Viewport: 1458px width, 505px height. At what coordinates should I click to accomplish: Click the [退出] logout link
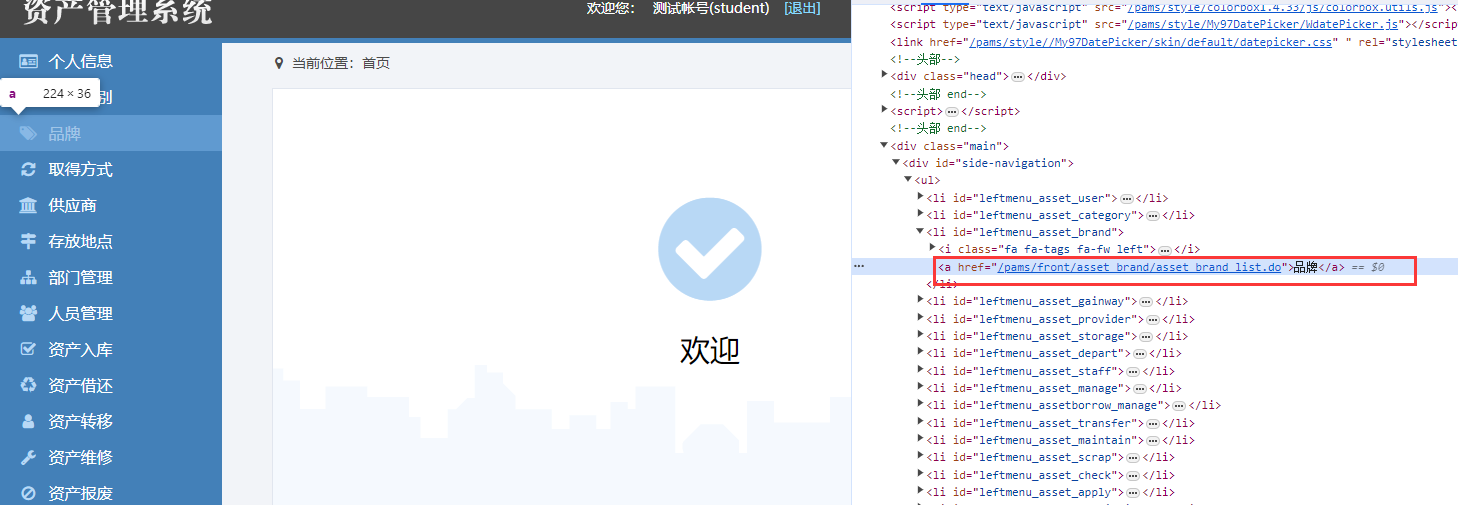(x=802, y=8)
